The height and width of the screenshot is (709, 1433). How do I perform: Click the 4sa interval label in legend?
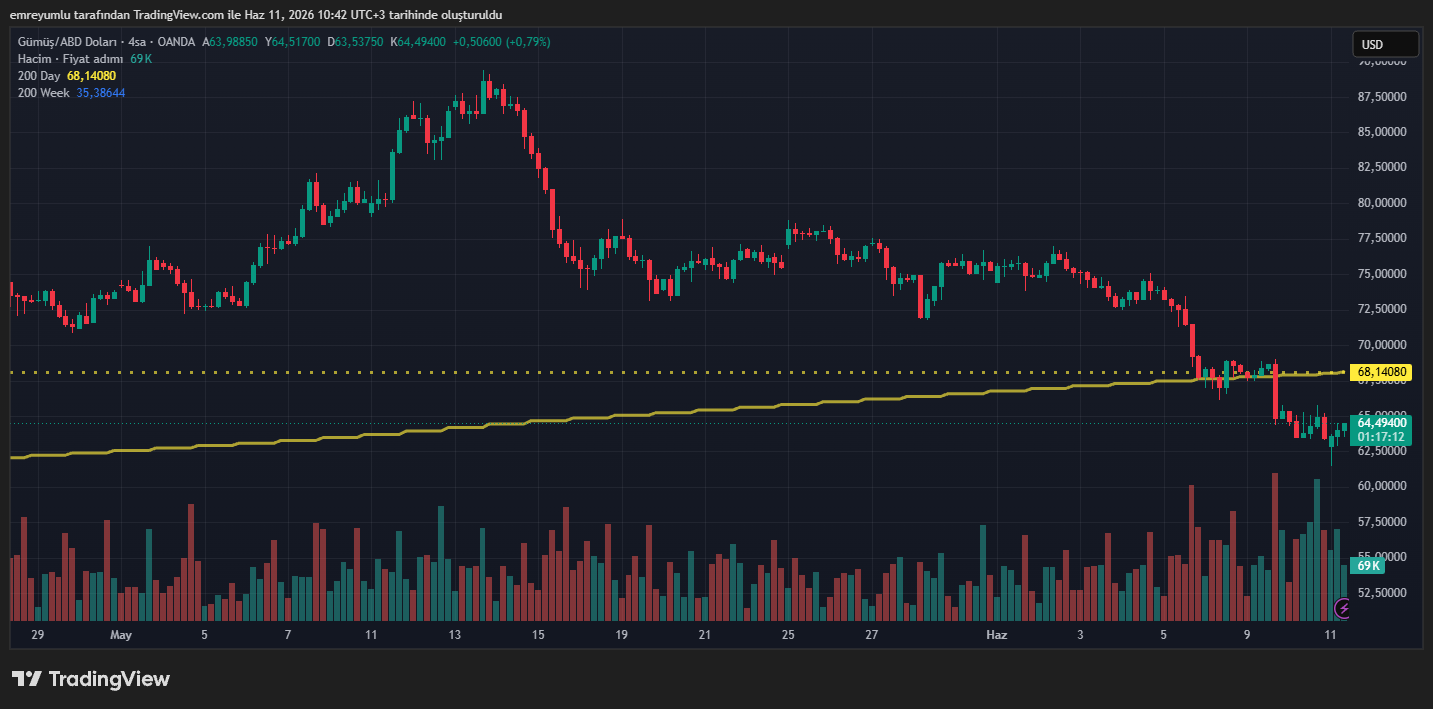pyautogui.click(x=137, y=42)
